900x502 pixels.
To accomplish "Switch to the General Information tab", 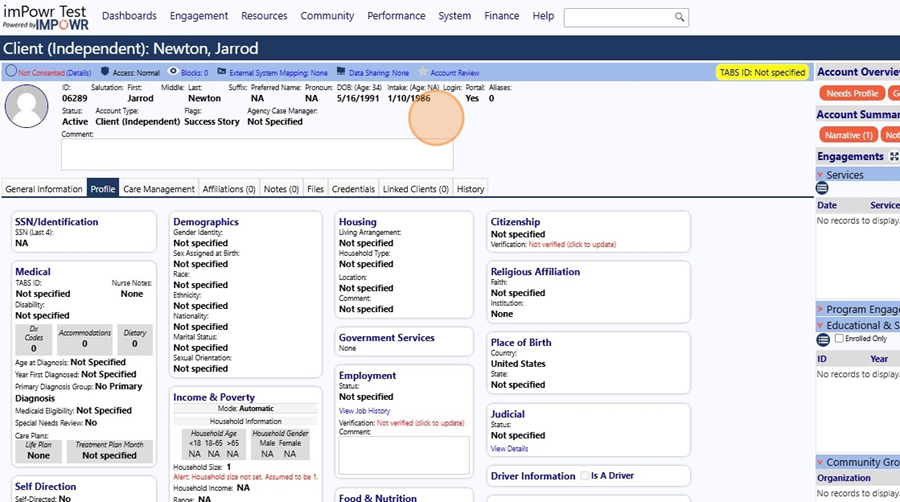I will [x=44, y=189].
